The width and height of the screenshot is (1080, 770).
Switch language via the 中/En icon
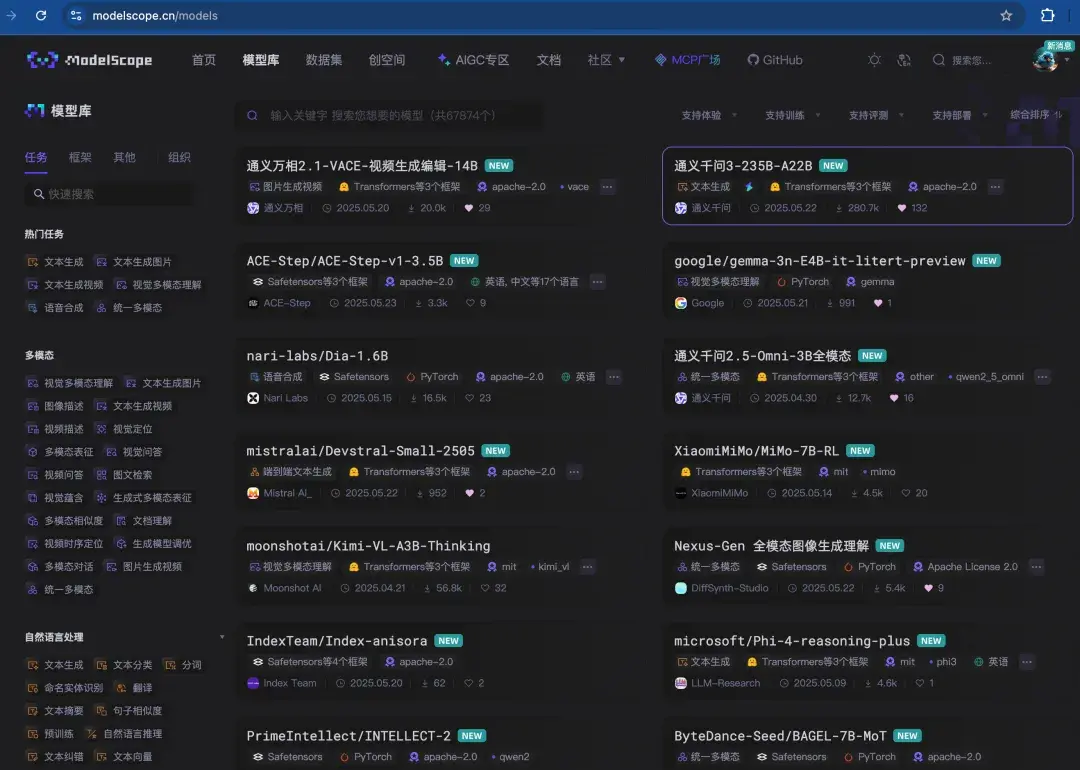pyautogui.click(x=904, y=60)
